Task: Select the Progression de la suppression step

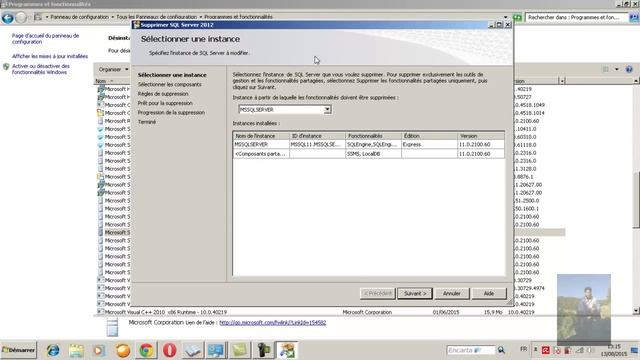Action: (x=171, y=113)
